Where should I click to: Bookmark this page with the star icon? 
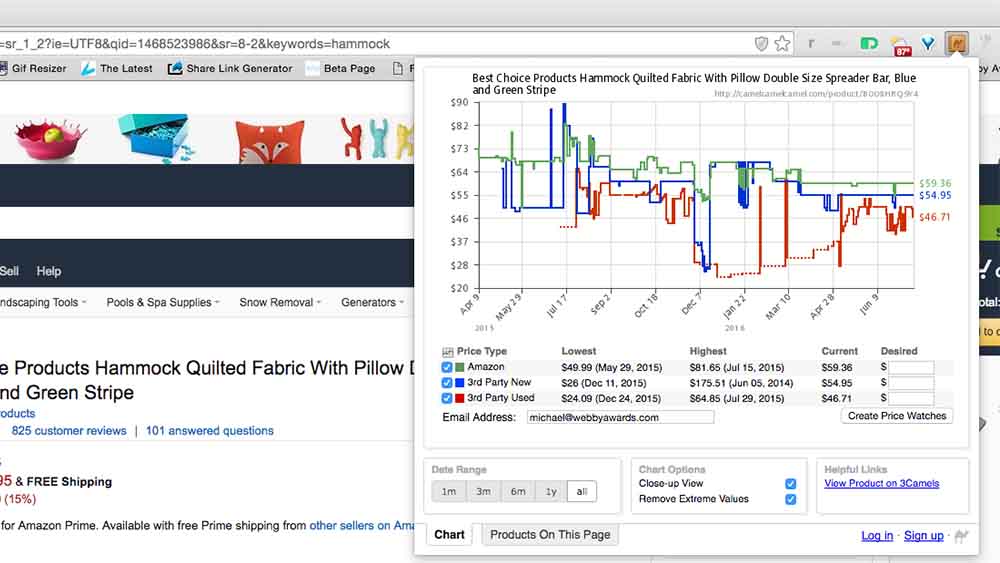pyautogui.click(x=782, y=44)
